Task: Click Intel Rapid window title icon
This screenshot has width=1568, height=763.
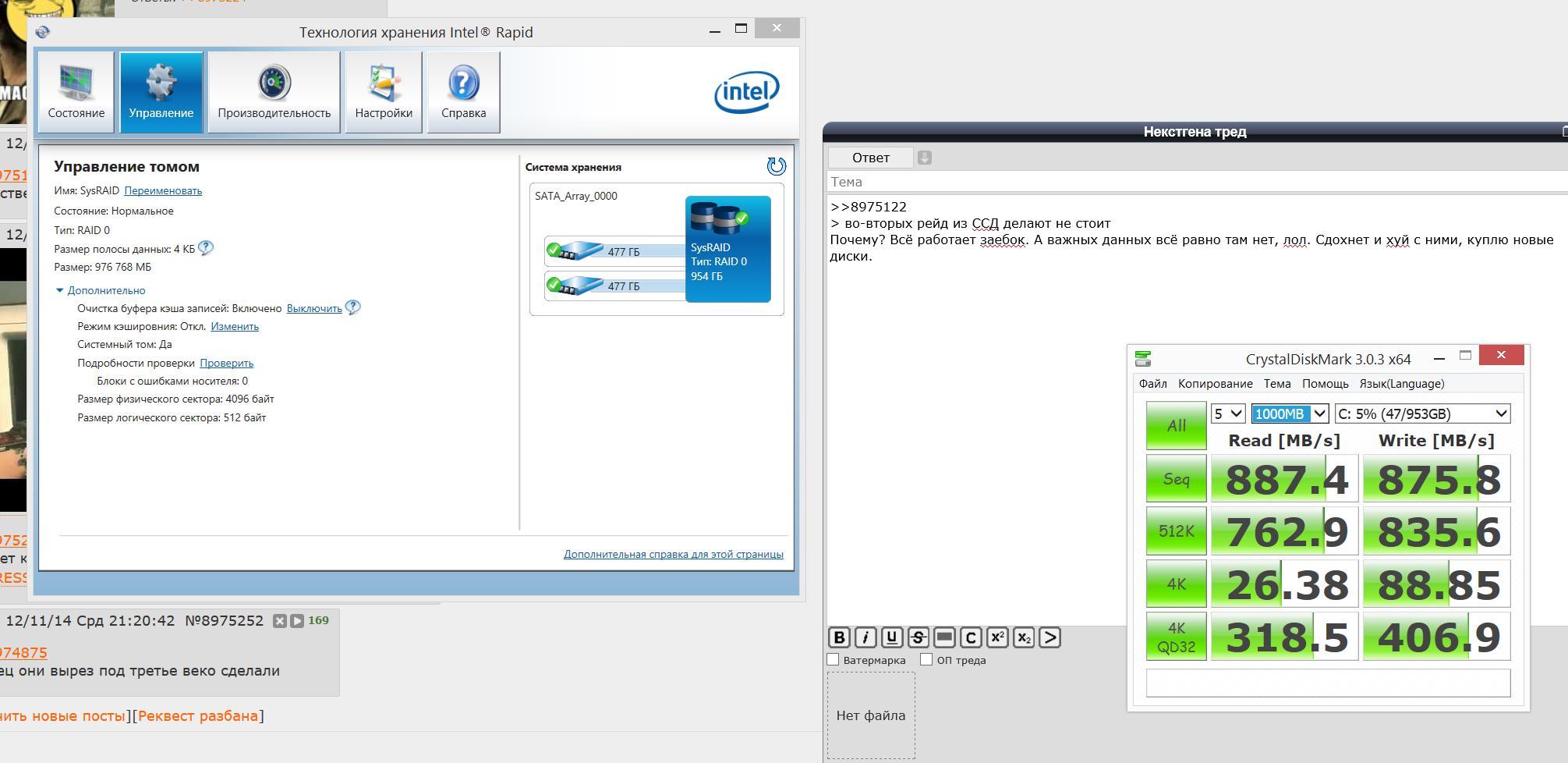Action: point(43,32)
